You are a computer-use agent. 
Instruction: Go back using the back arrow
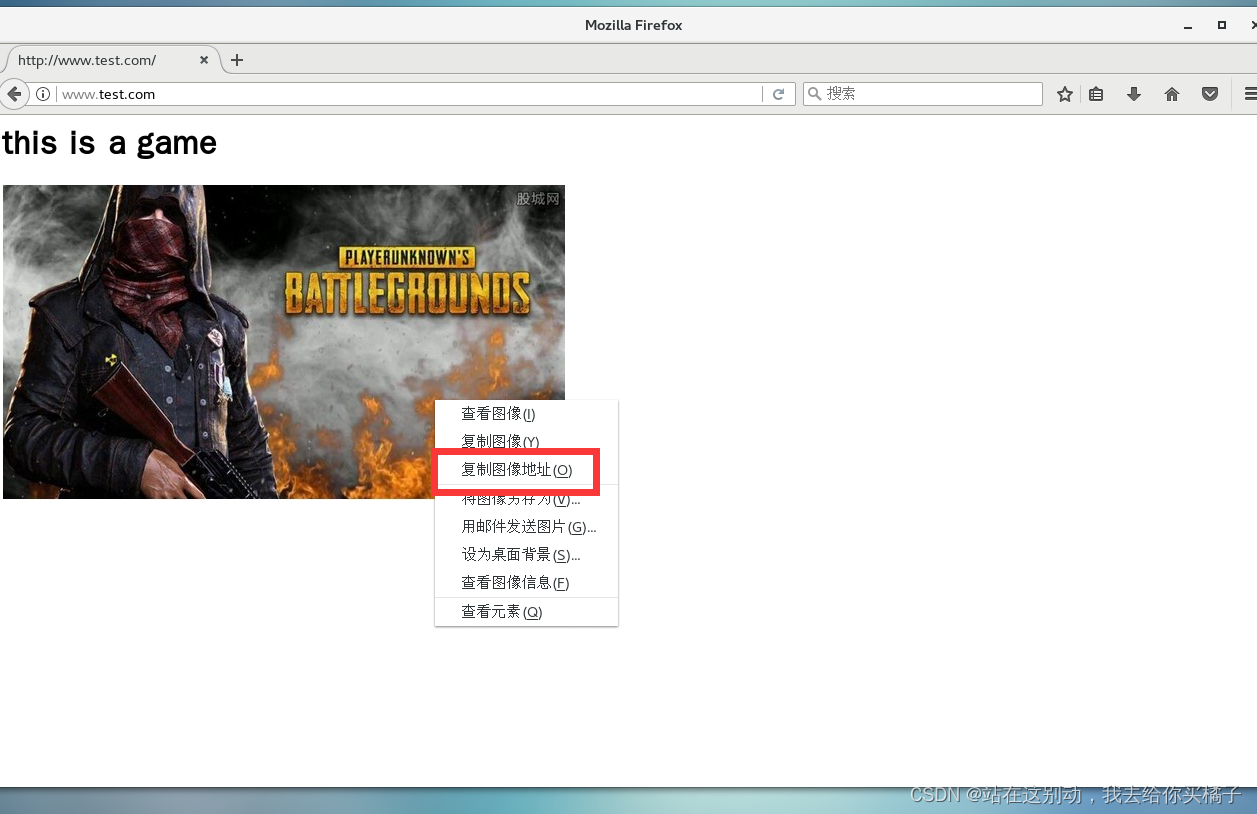click(x=14, y=94)
